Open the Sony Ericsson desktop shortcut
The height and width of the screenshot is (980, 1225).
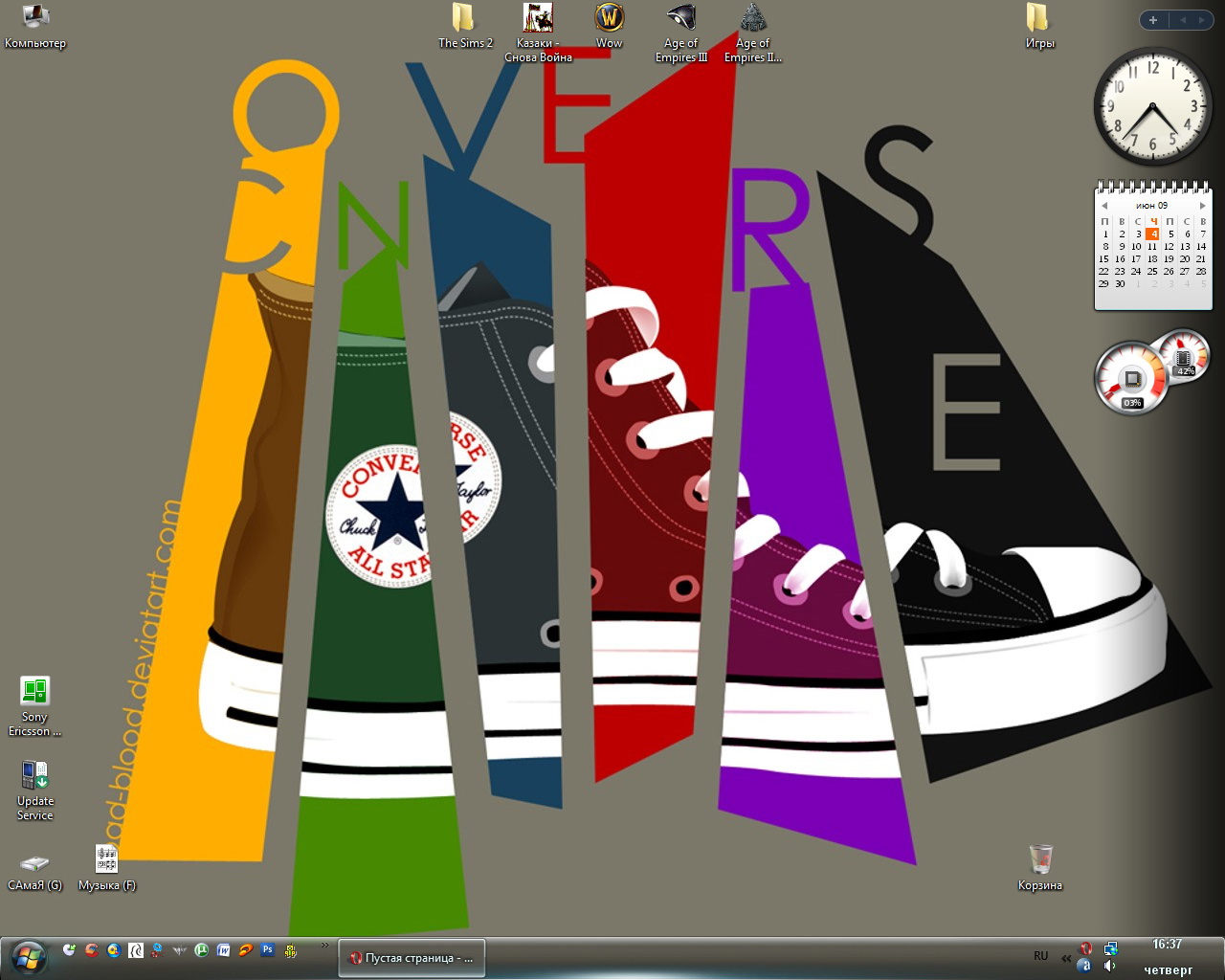coord(34,692)
